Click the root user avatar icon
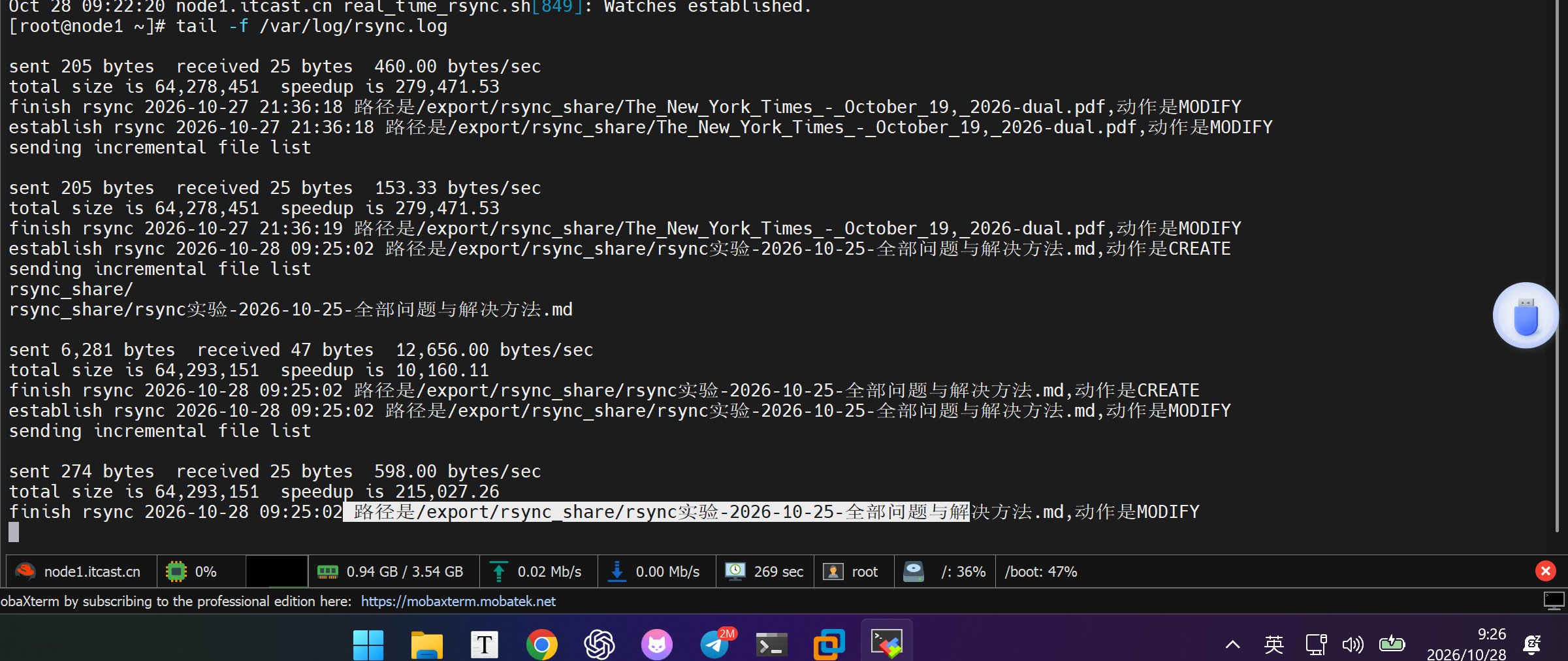Viewport: 1568px width, 661px height. click(x=833, y=572)
